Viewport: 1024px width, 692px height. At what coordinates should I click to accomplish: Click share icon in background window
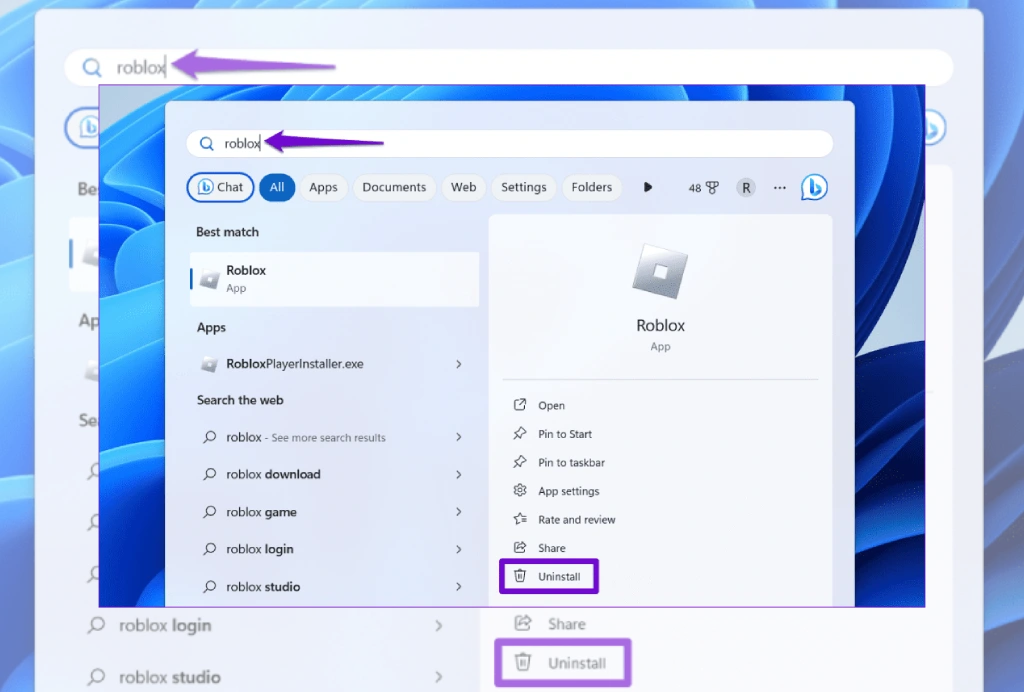tap(522, 623)
